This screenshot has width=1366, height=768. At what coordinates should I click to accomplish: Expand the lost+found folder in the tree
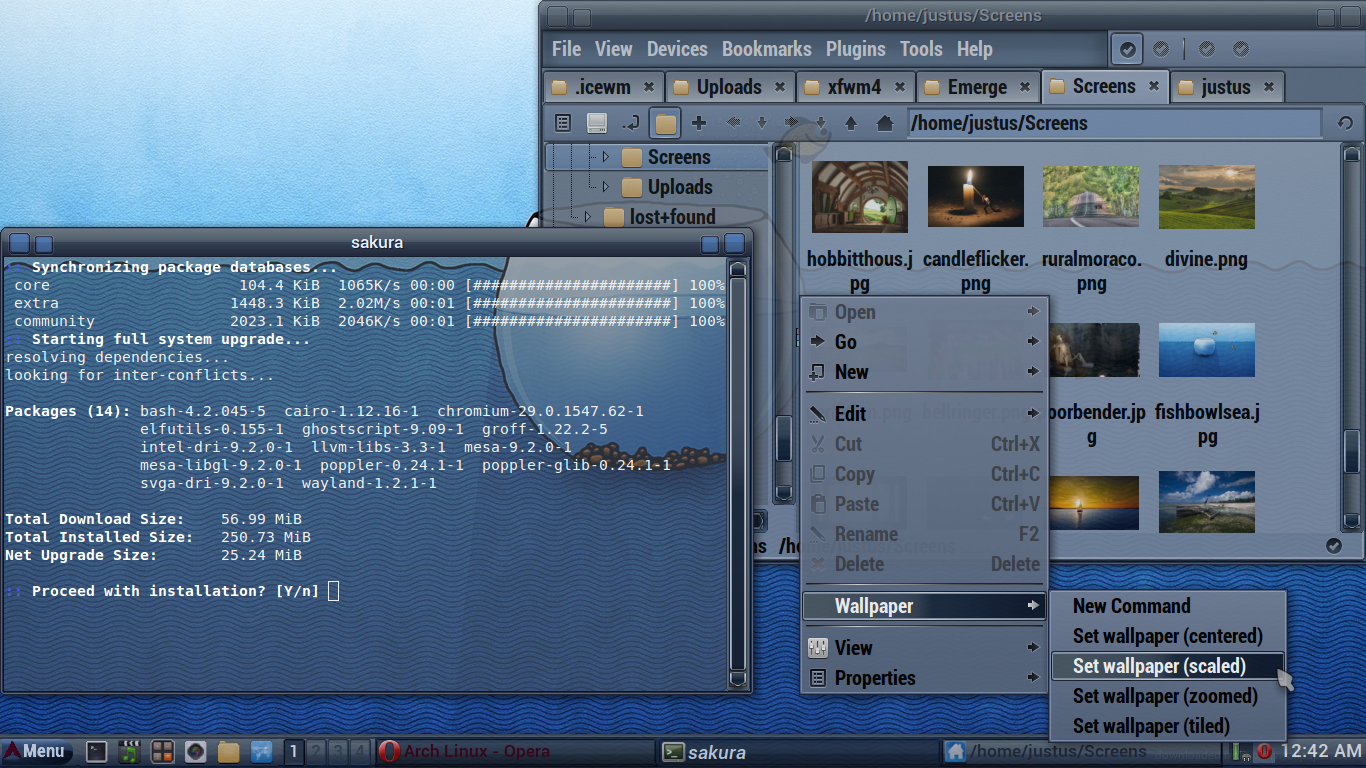point(587,217)
